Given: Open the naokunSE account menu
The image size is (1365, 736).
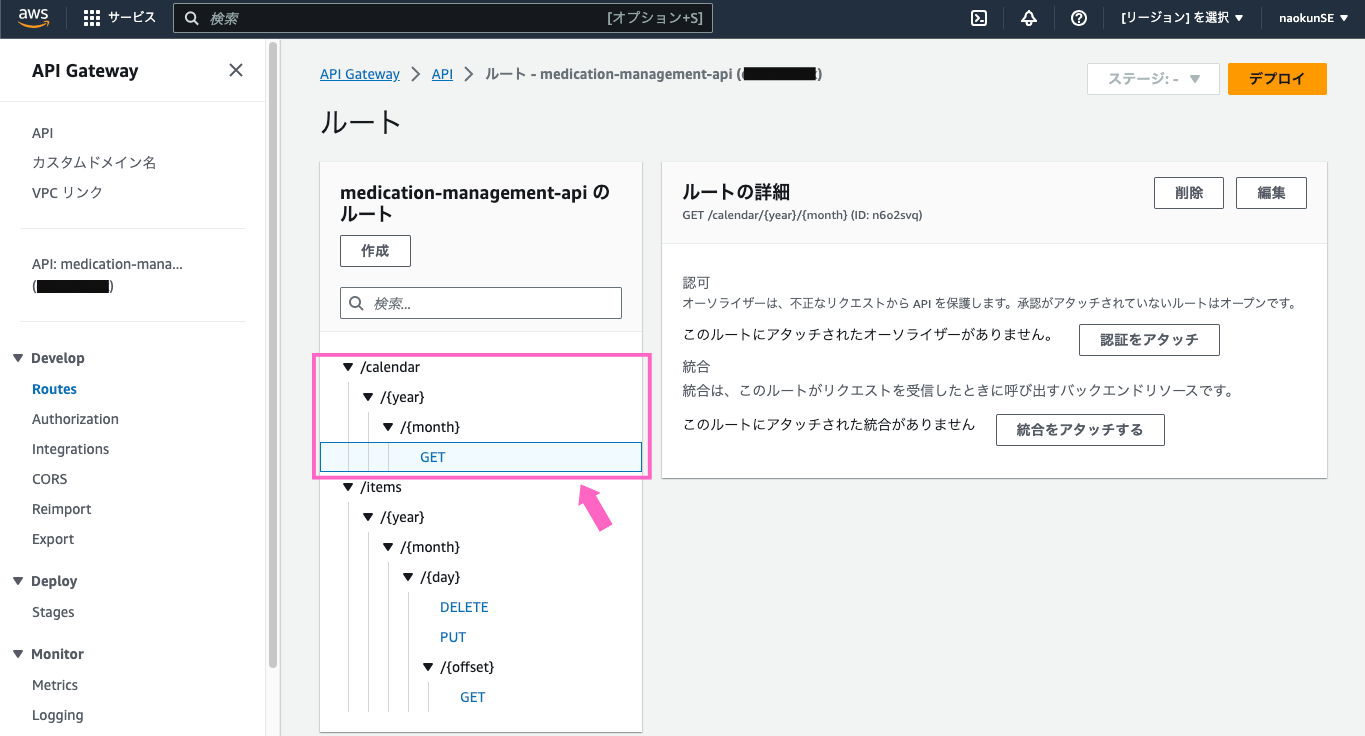Looking at the screenshot, I should 1313,18.
